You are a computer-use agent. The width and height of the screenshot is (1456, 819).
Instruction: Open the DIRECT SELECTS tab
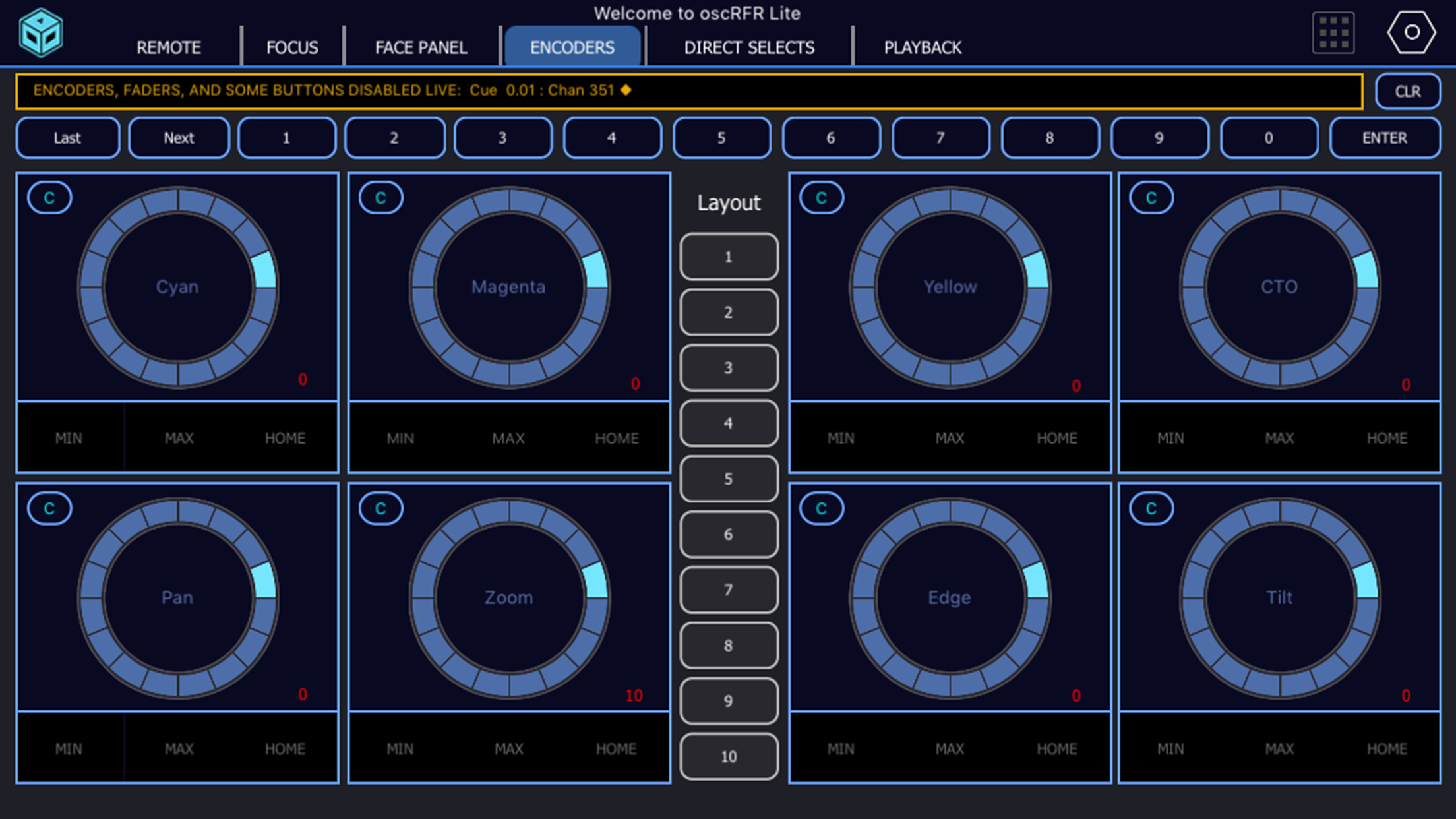point(749,47)
